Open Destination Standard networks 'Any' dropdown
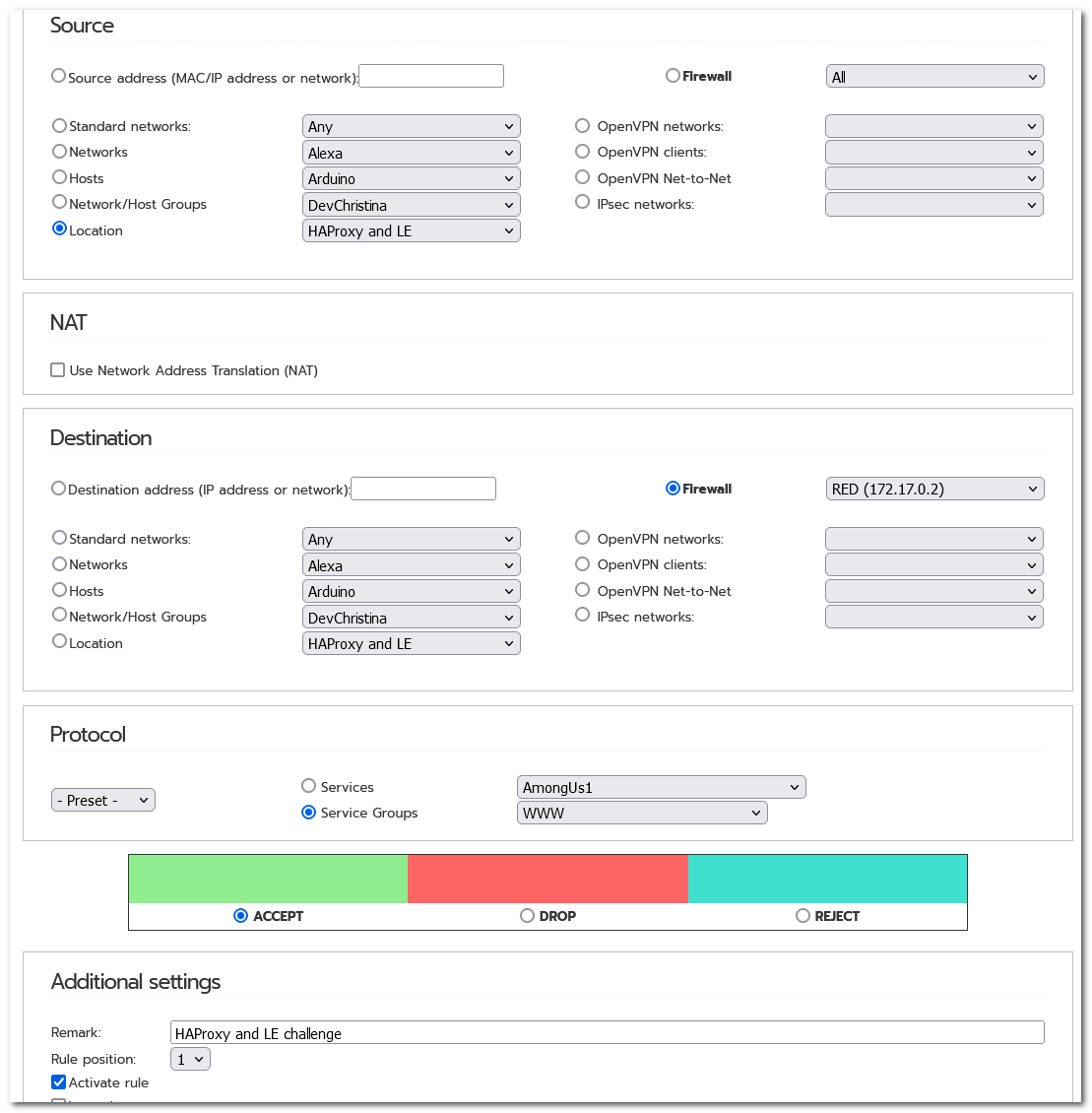The width and height of the screenshot is (1092, 1113). tap(411, 540)
